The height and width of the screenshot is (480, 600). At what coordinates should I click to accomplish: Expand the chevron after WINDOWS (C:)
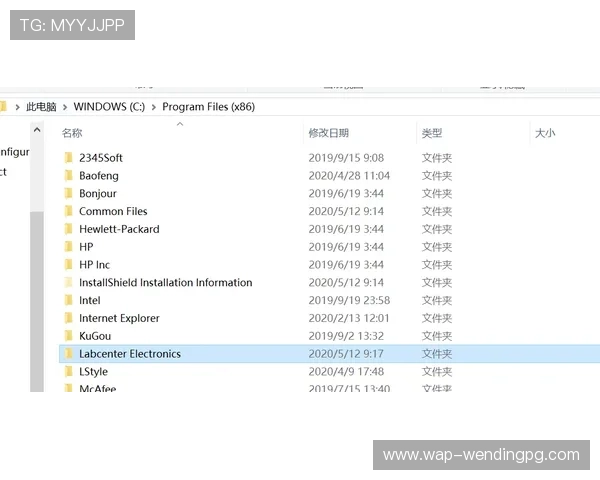click(154, 107)
